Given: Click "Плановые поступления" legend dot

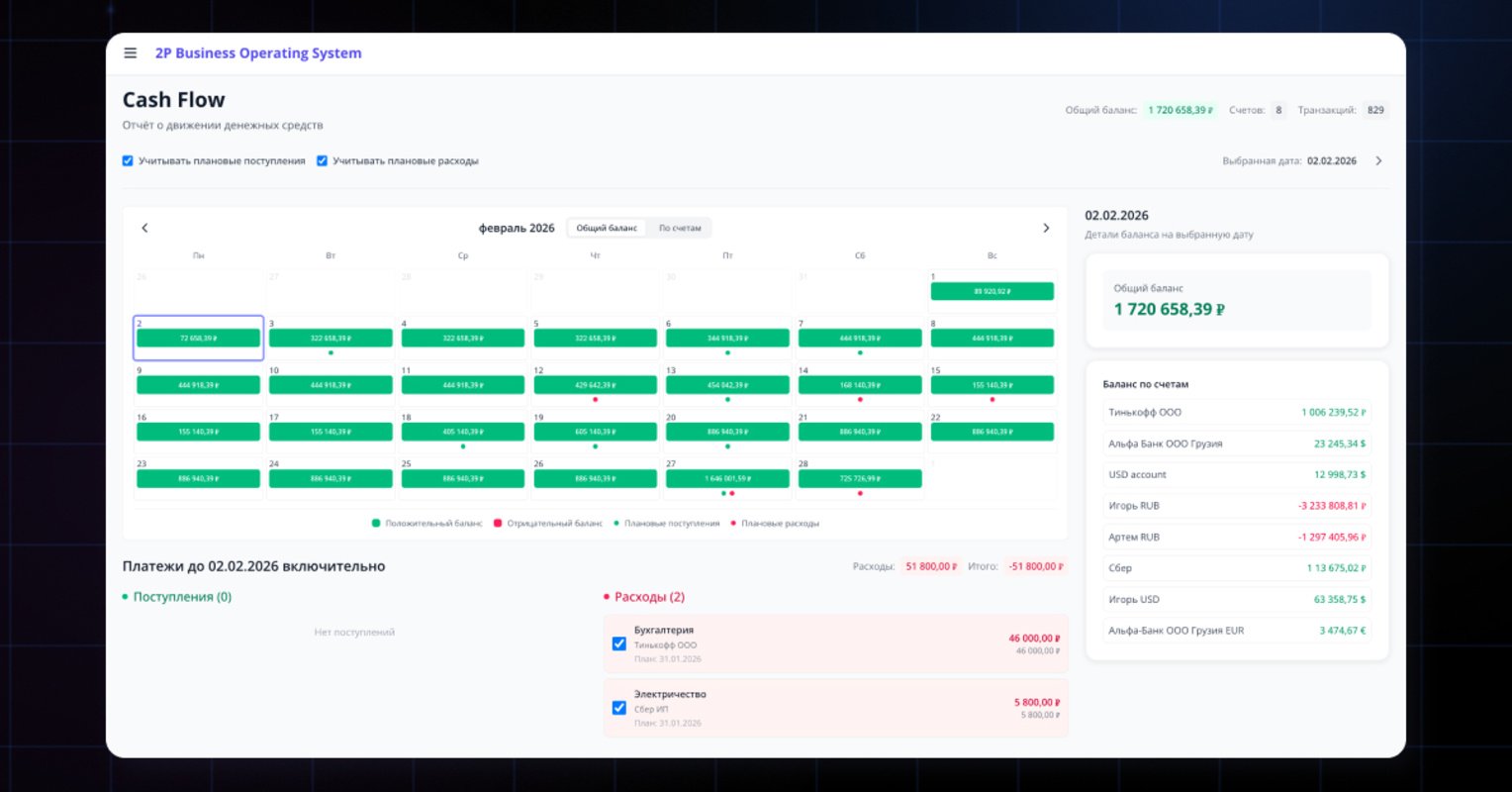Looking at the screenshot, I should click(616, 523).
